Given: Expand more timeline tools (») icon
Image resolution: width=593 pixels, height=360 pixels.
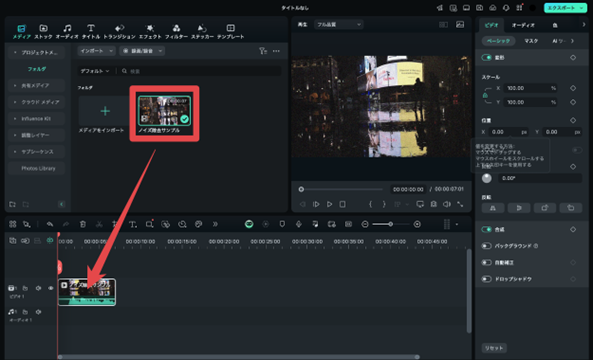Looking at the screenshot, I should coord(215,224).
